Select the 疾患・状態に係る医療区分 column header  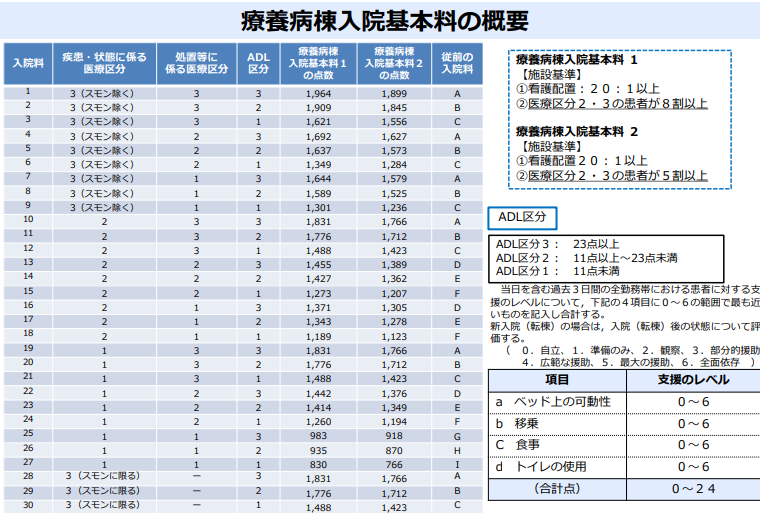click(x=104, y=64)
